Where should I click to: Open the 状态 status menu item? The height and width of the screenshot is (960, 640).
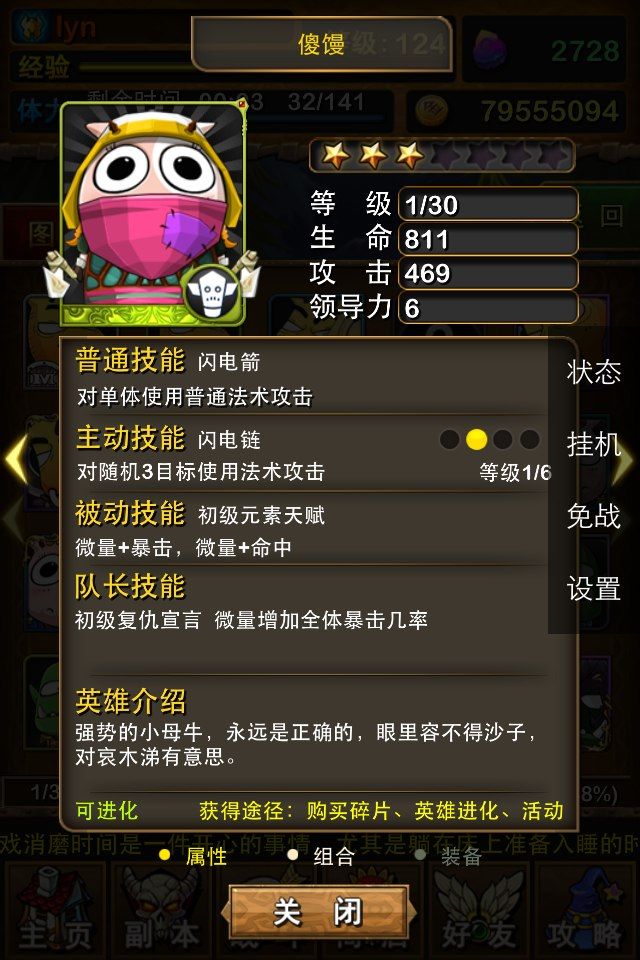click(x=593, y=373)
